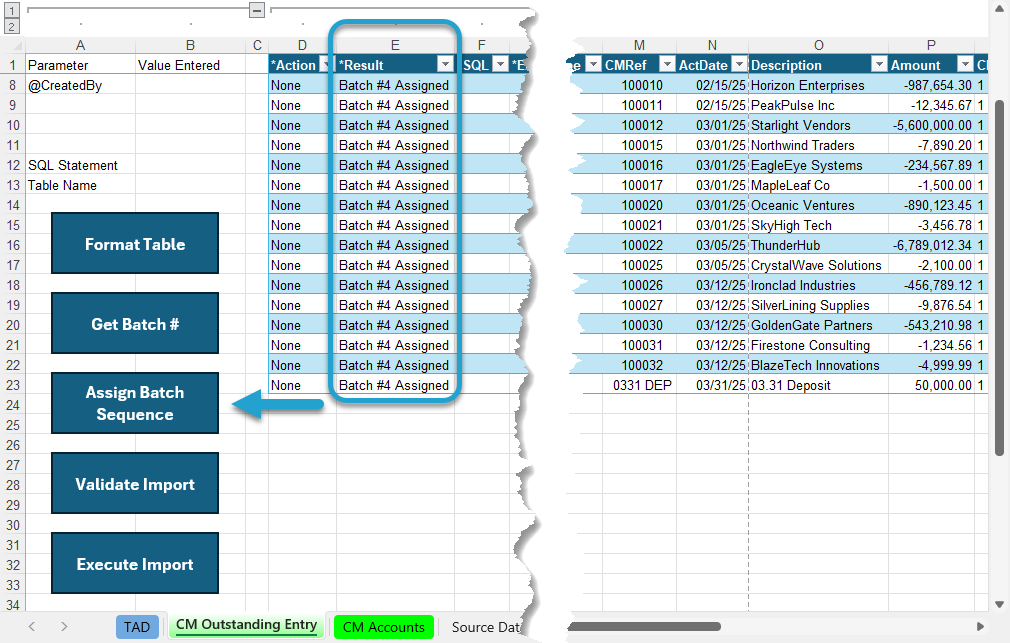Select the Table Name cell
This screenshot has height=643, width=1010.
[81, 185]
